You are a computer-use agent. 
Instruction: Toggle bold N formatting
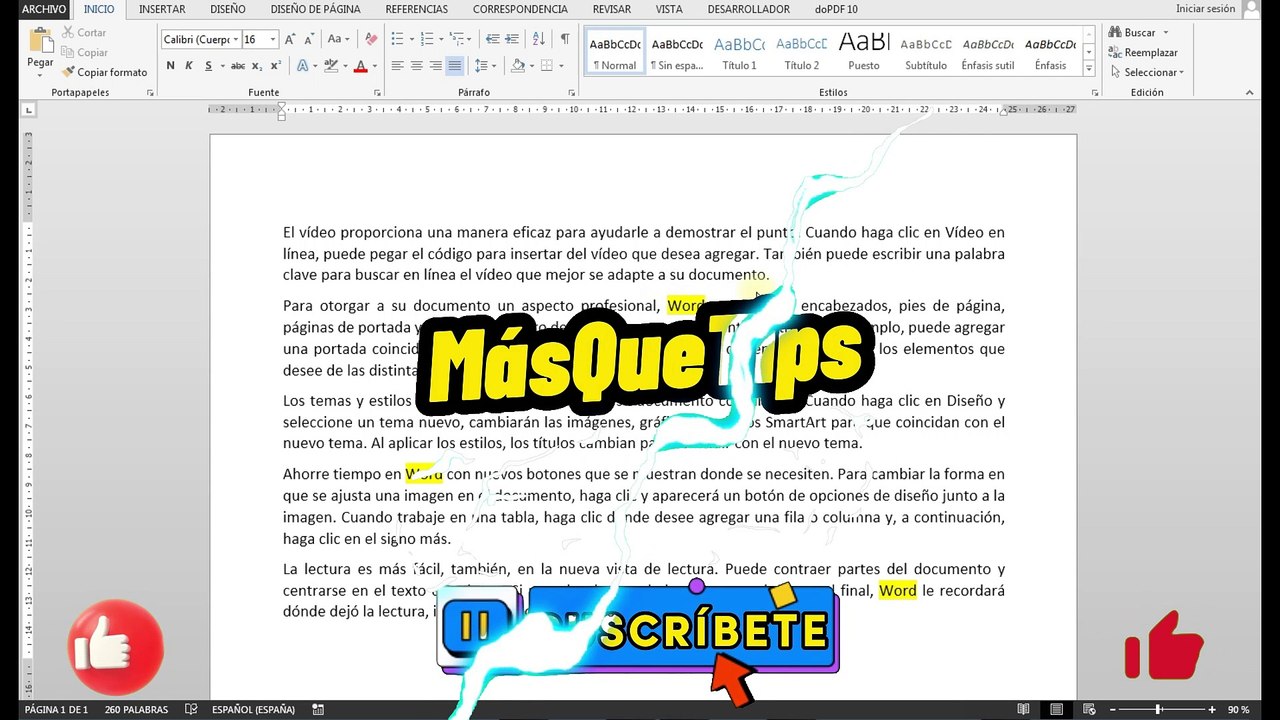tap(170, 66)
